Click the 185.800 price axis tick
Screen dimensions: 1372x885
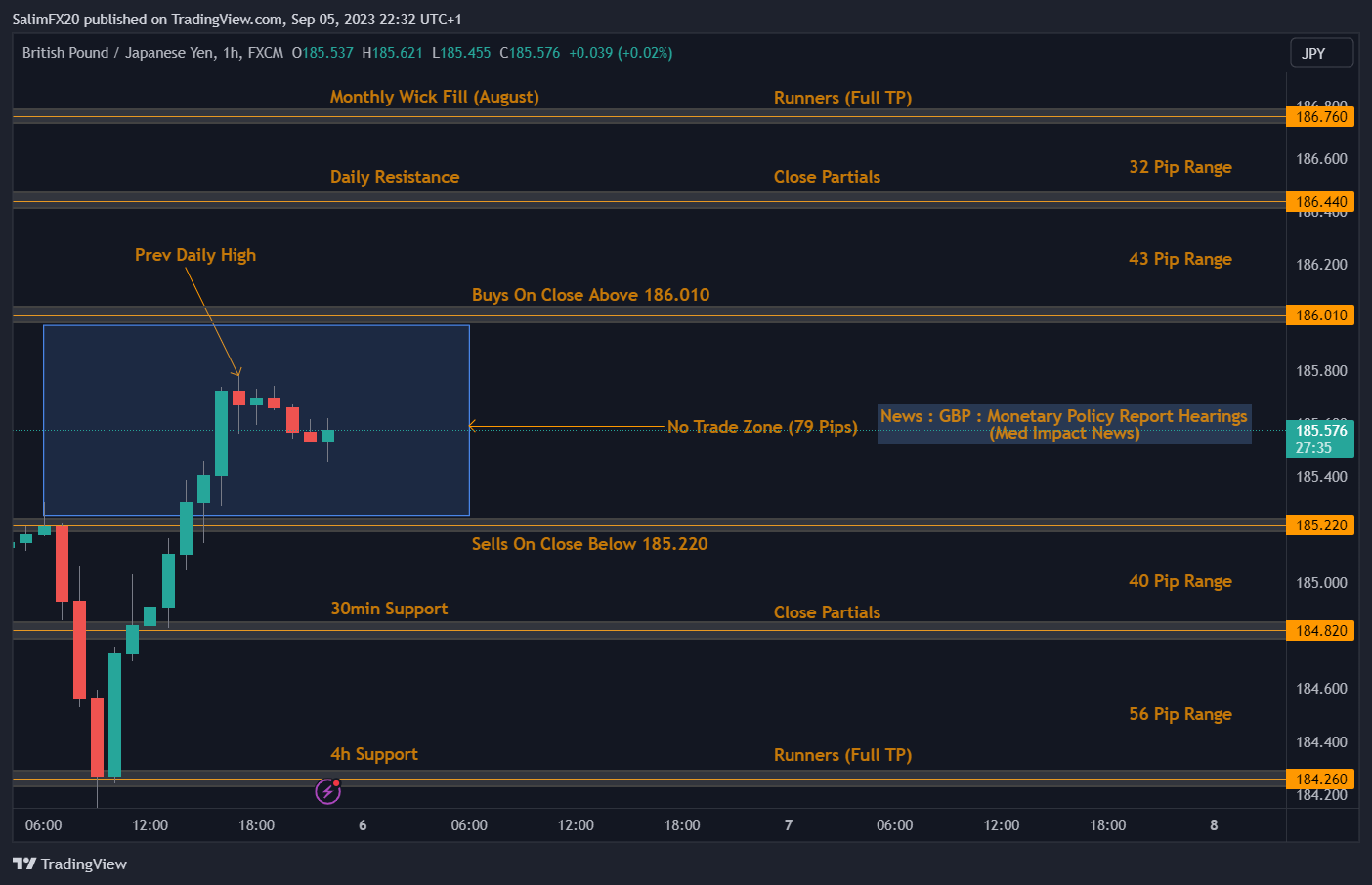(1321, 371)
